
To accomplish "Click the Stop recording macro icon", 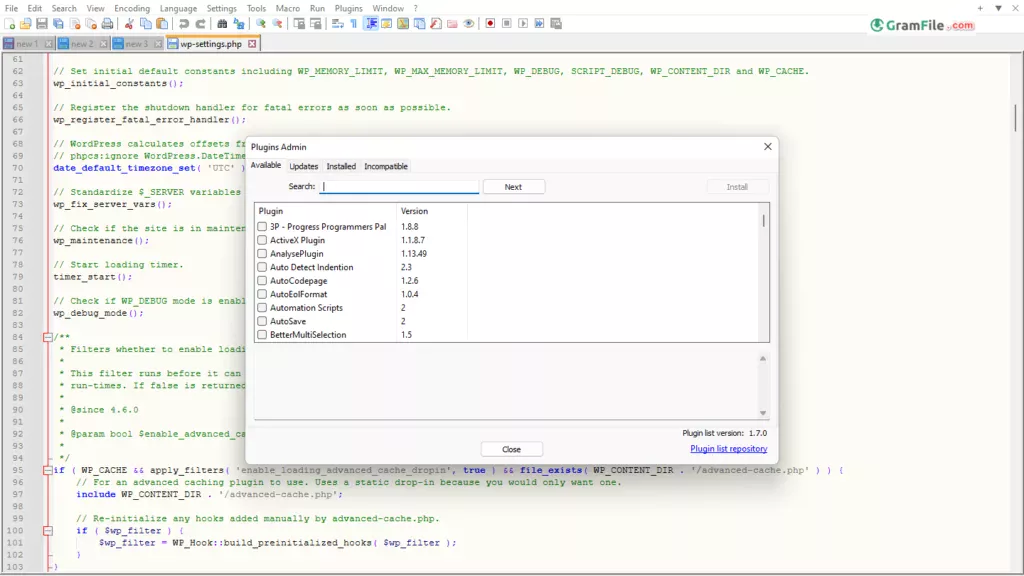I will pos(506,24).
